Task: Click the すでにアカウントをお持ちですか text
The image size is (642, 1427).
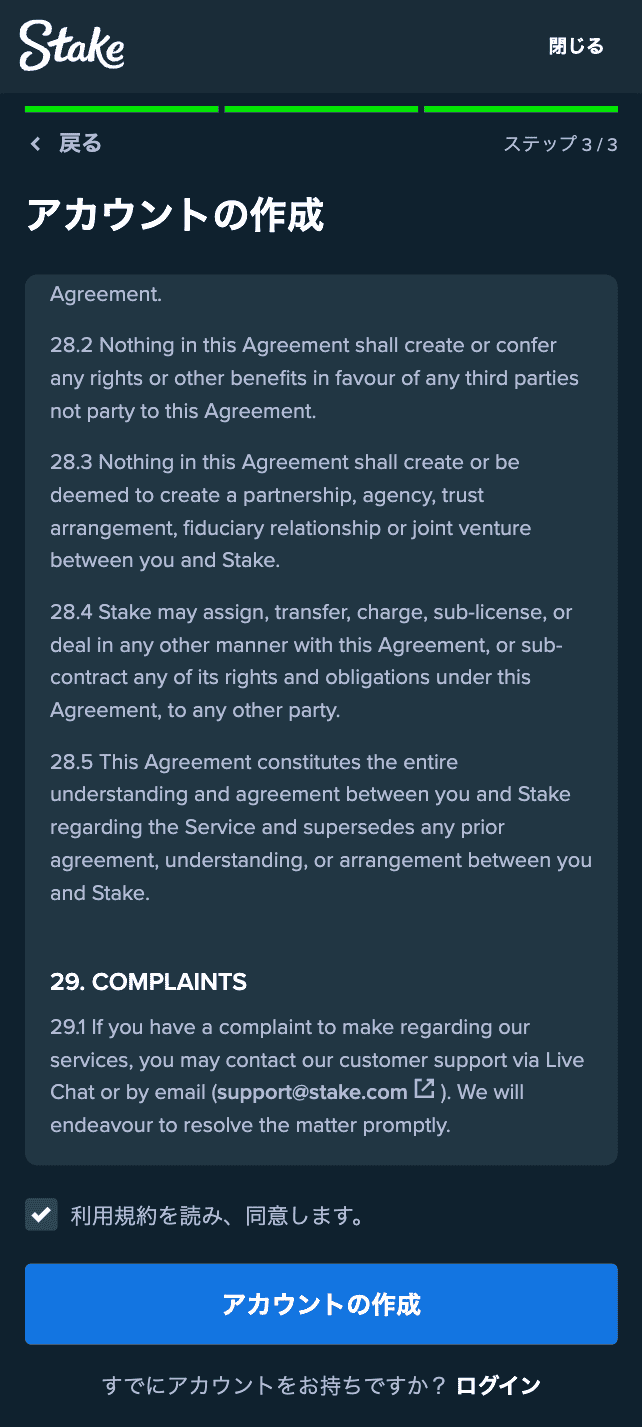Action: [x=274, y=1385]
